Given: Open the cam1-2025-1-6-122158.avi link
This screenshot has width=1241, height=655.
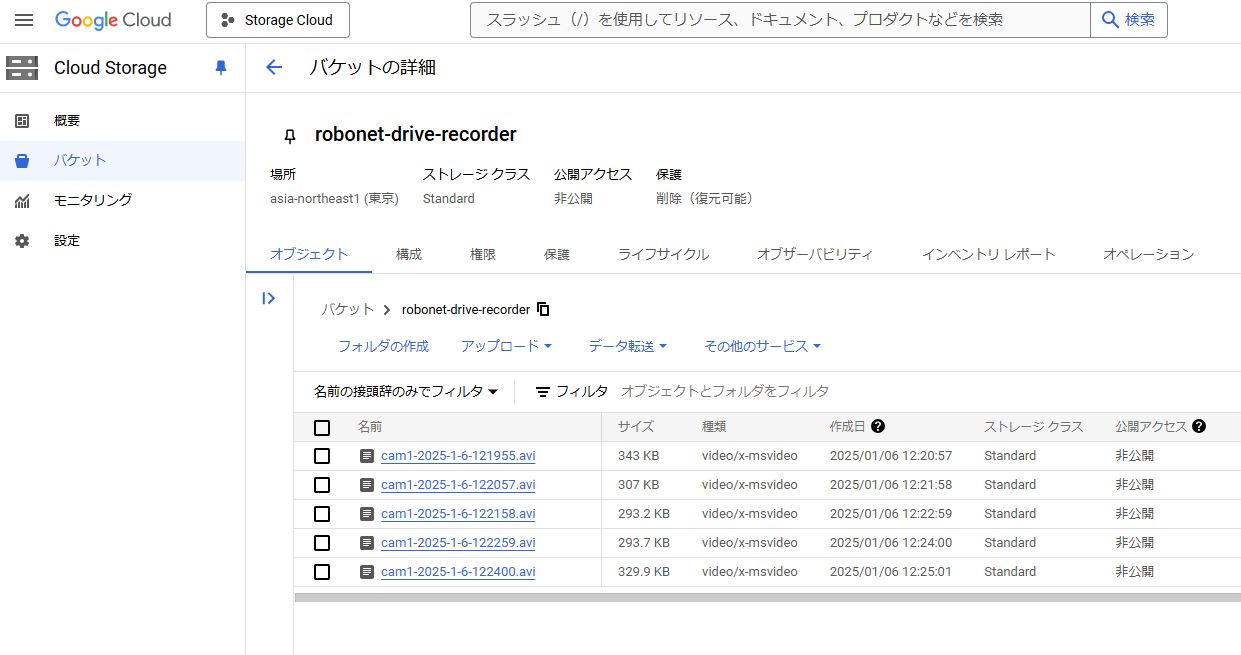Looking at the screenshot, I should click(458, 514).
